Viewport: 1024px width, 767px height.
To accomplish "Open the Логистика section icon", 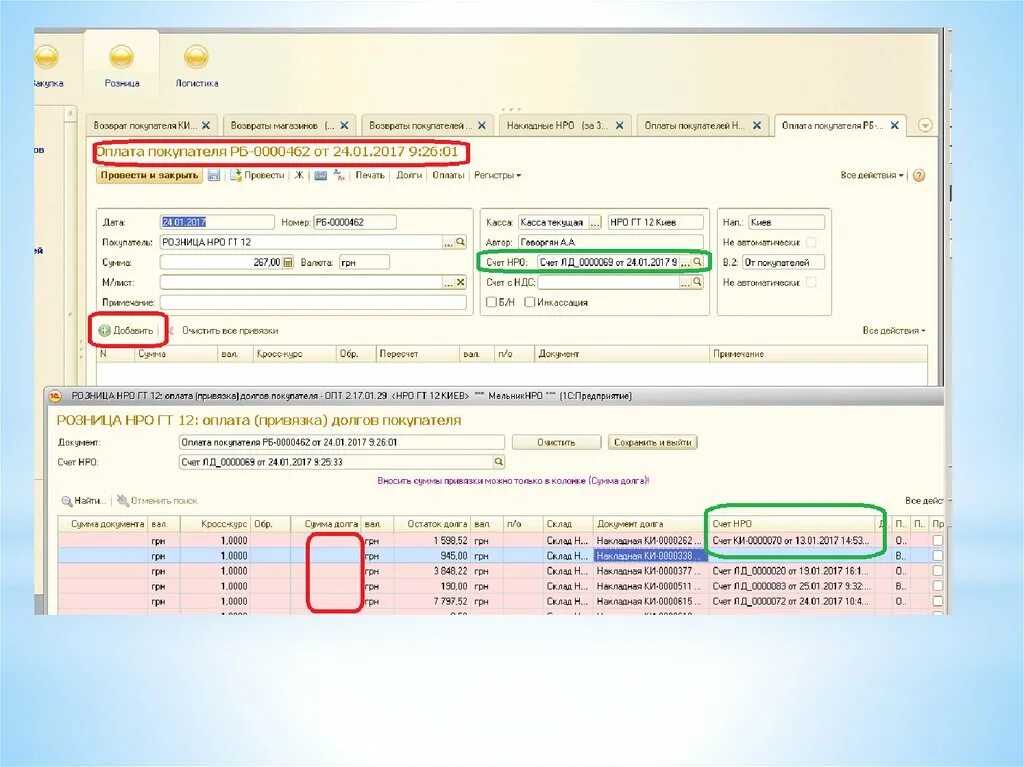I will (196, 57).
